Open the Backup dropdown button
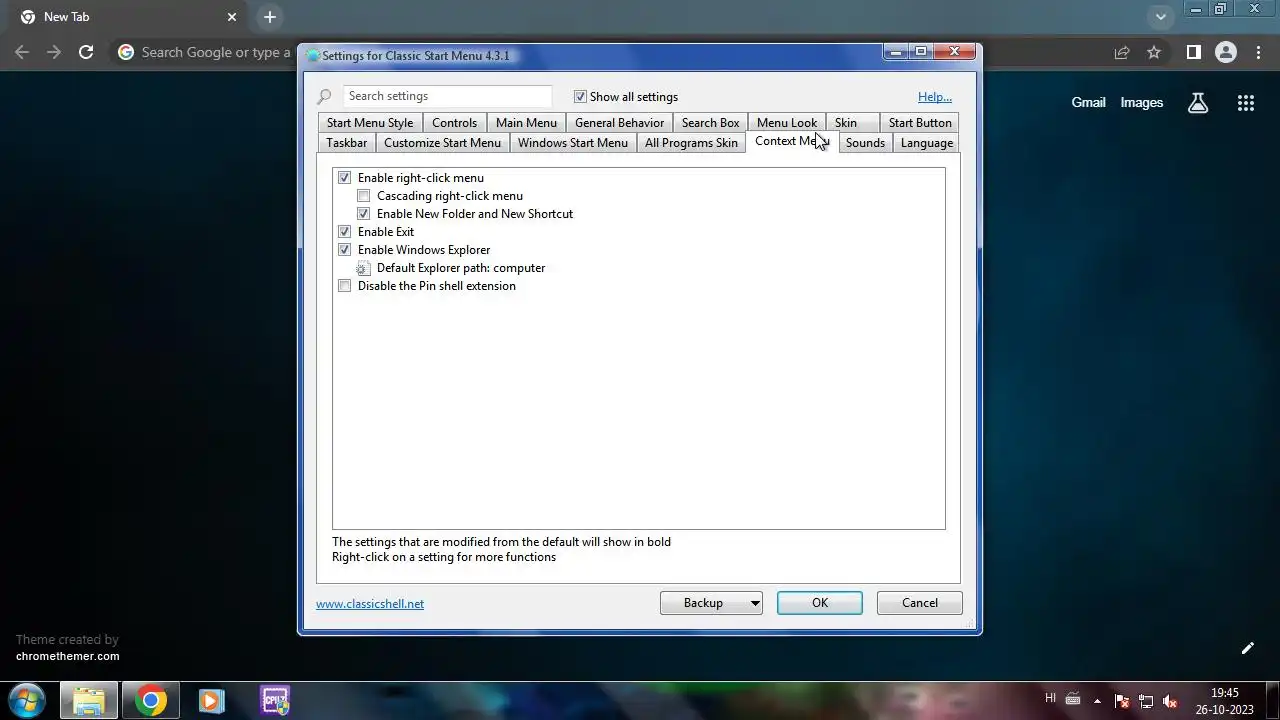The width and height of the screenshot is (1280, 720). (x=711, y=603)
